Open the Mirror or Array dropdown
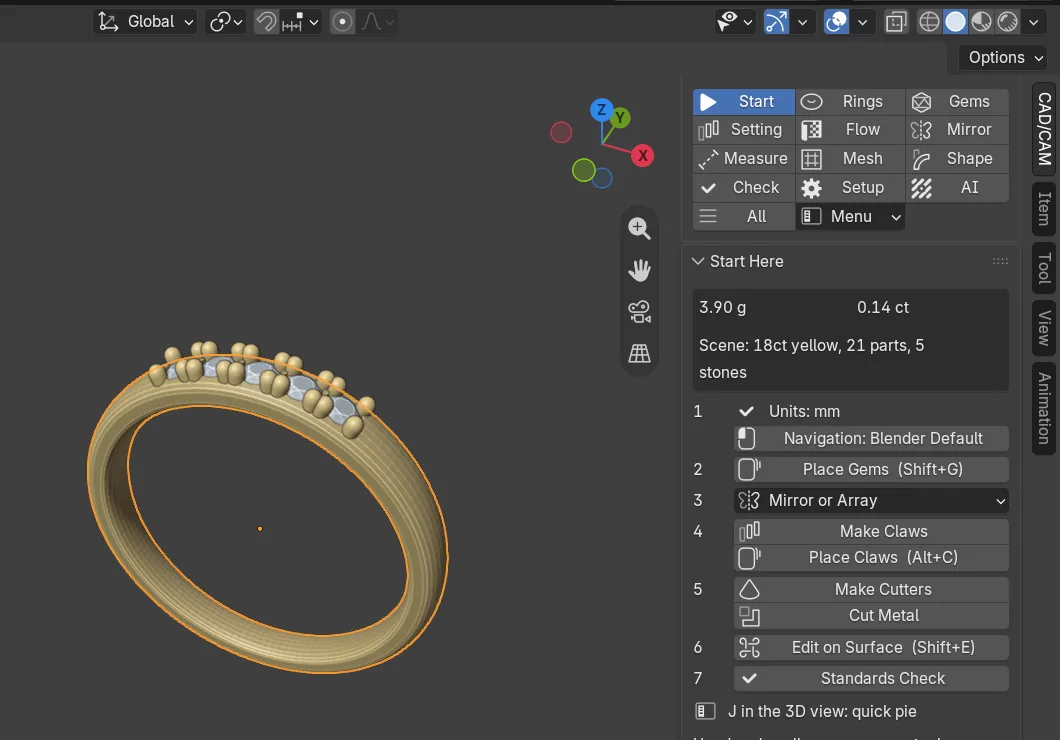The width and height of the screenshot is (1060, 740). [x=871, y=501]
